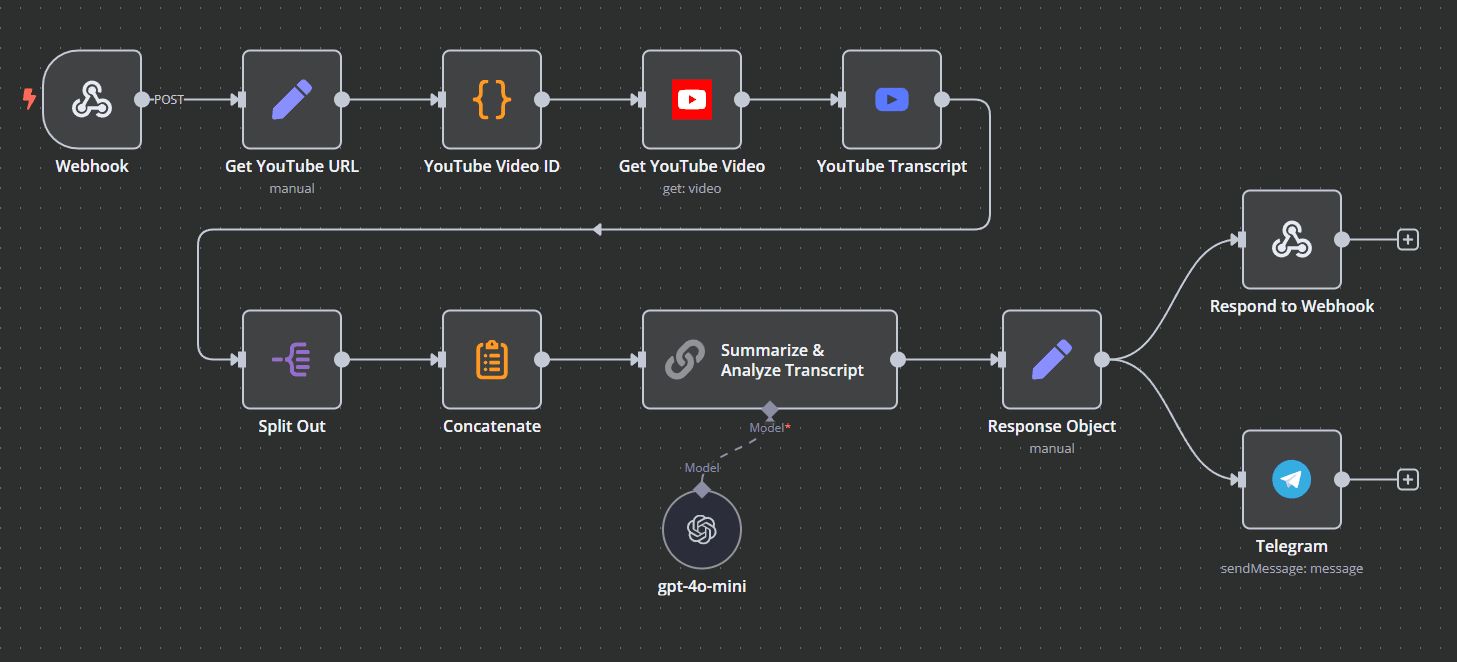The height and width of the screenshot is (662, 1457).
Task: Click the "Summarize & Analyze Transcript" title text
Action: 792,360
